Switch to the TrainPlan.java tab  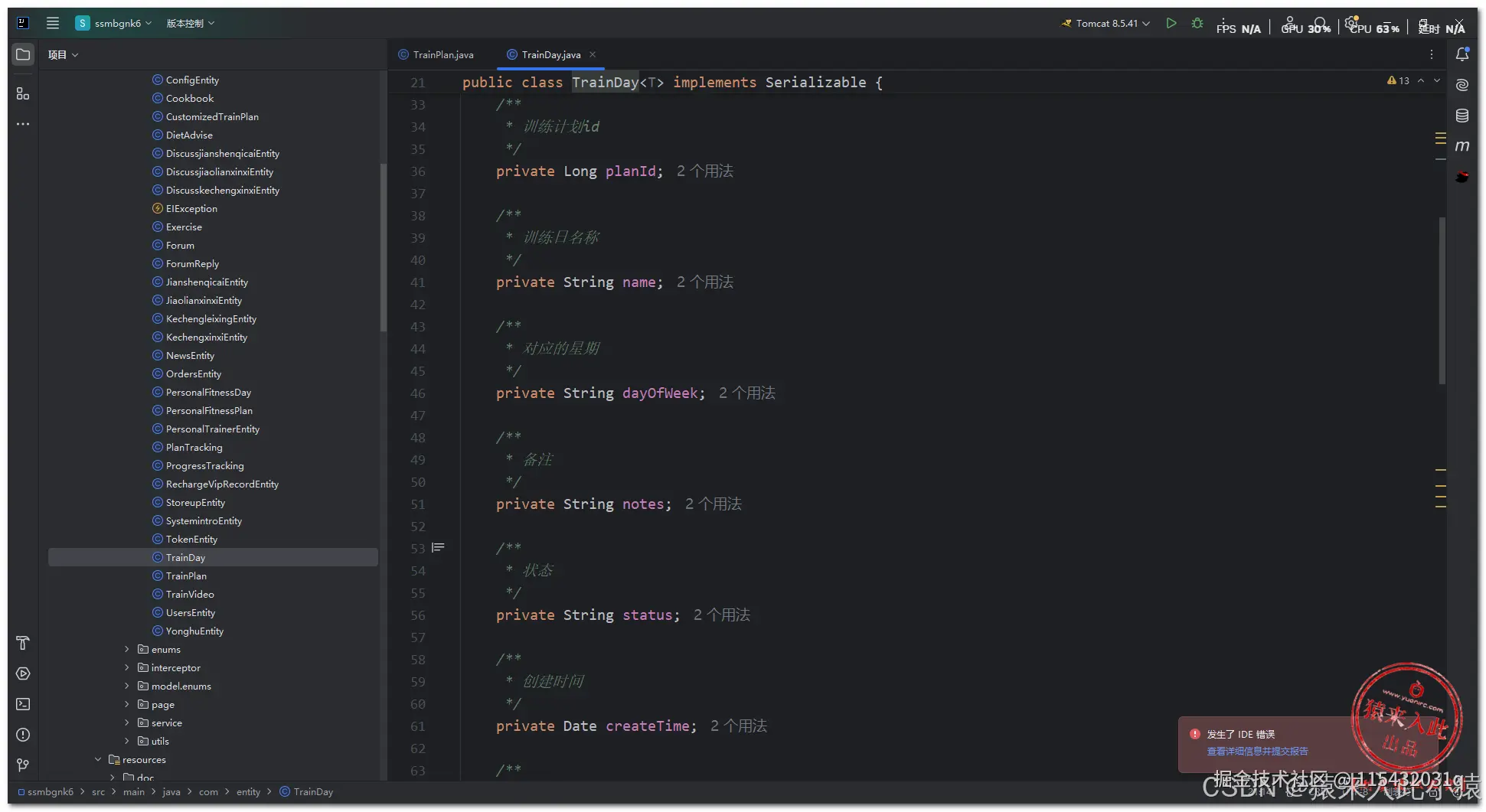click(436, 54)
